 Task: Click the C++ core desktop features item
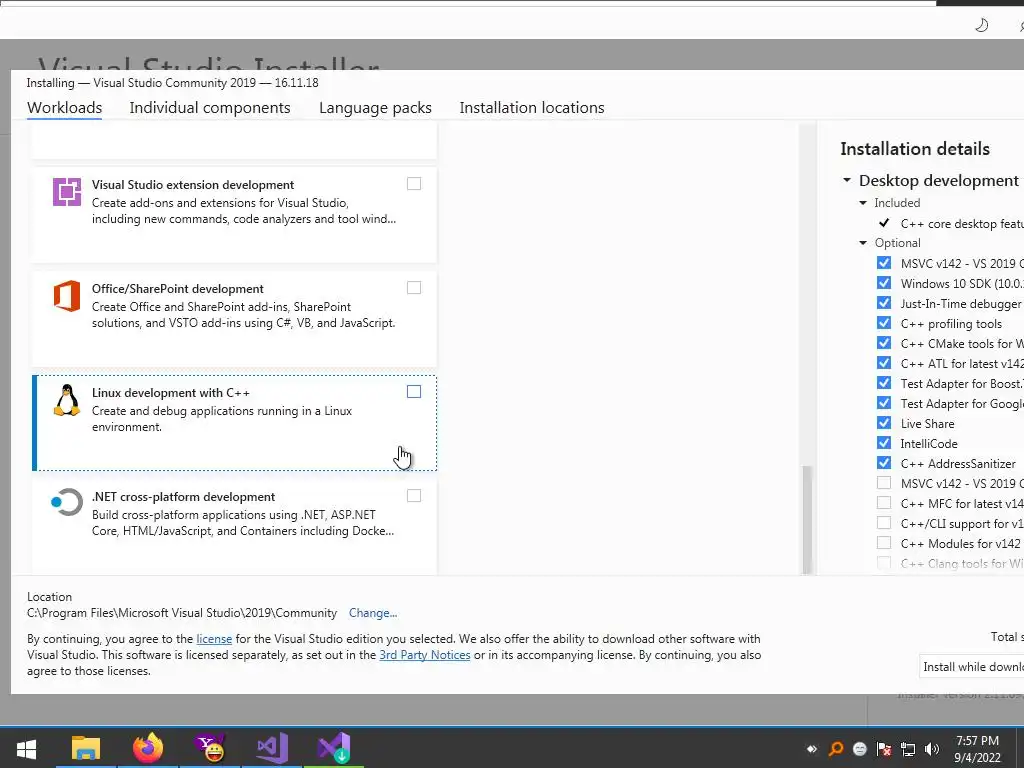[x=962, y=223]
